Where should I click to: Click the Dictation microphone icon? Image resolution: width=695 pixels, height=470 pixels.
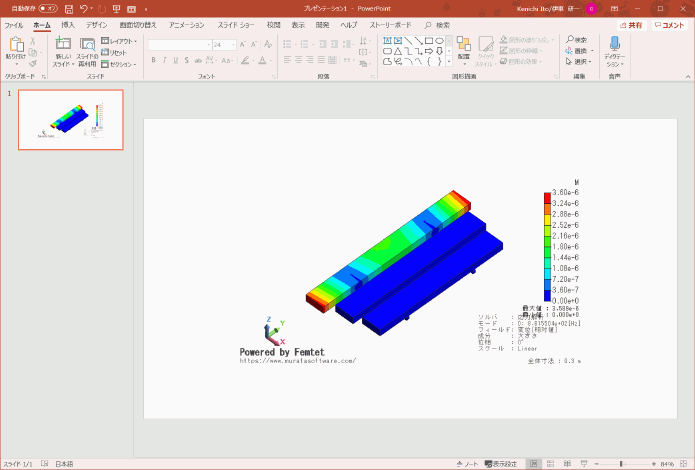pos(613,47)
